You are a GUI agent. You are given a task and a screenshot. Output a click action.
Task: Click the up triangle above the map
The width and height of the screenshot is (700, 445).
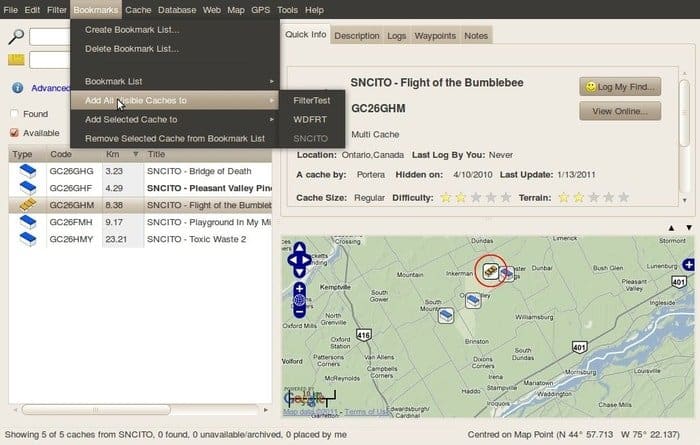click(671, 228)
